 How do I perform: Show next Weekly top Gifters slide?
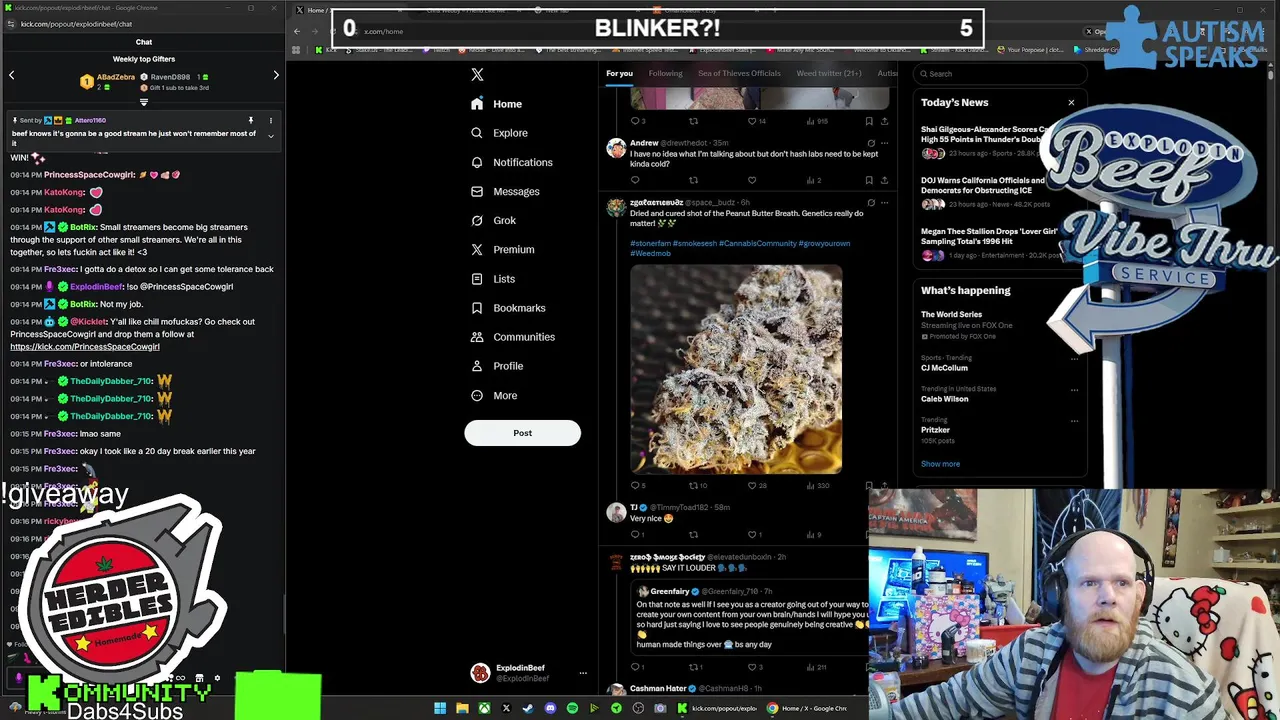tap(276, 75)
